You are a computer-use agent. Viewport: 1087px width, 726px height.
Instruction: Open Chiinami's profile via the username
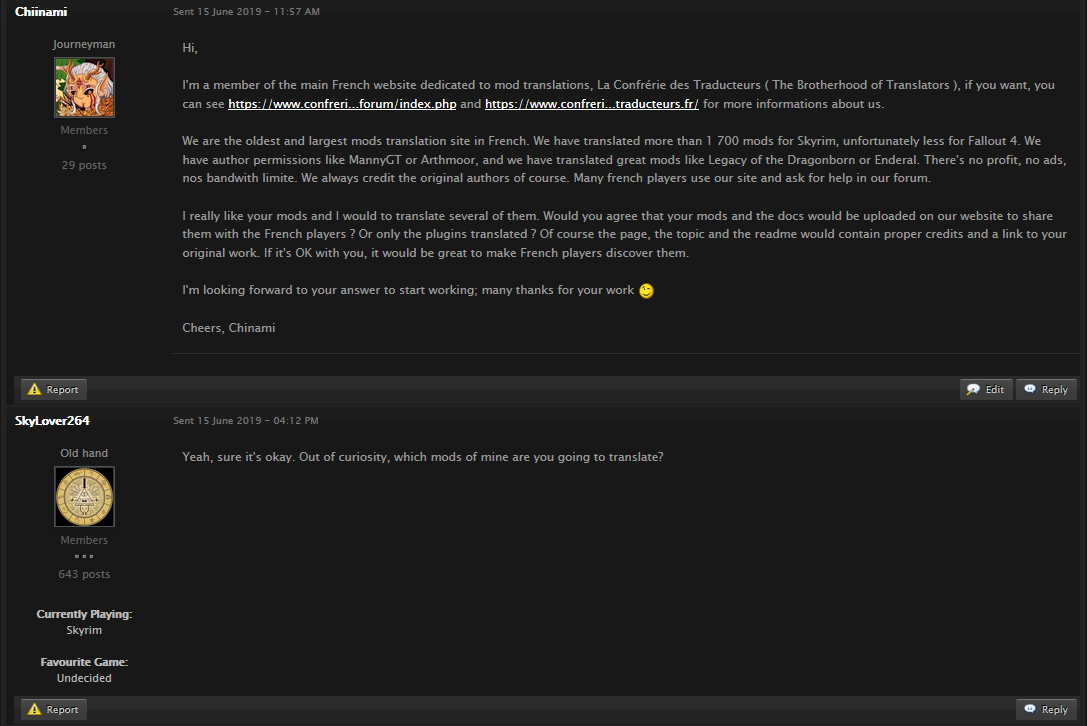tap(41, 12)
